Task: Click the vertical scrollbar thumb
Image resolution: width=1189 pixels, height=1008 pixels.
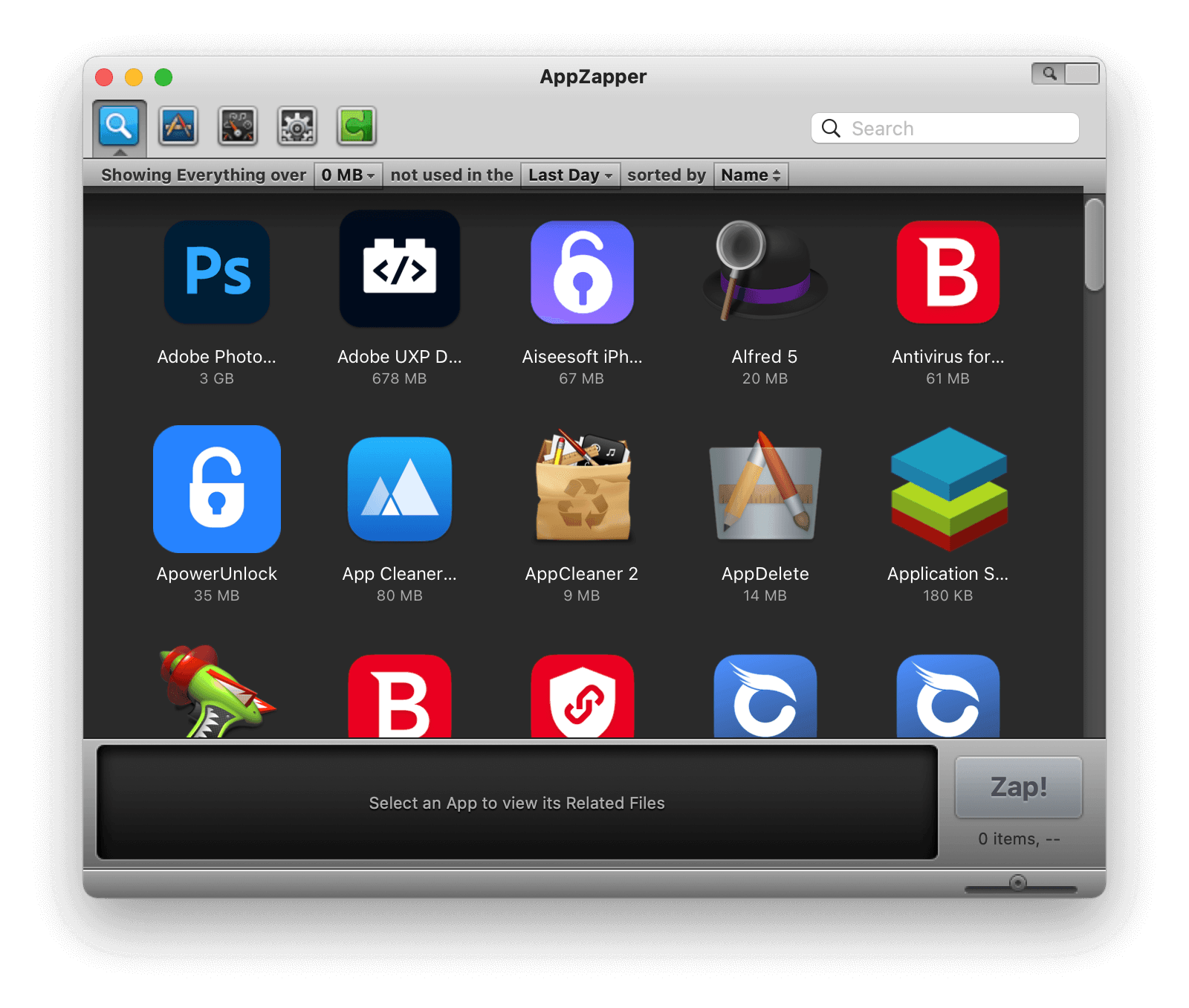Action: pos(1094,245)
